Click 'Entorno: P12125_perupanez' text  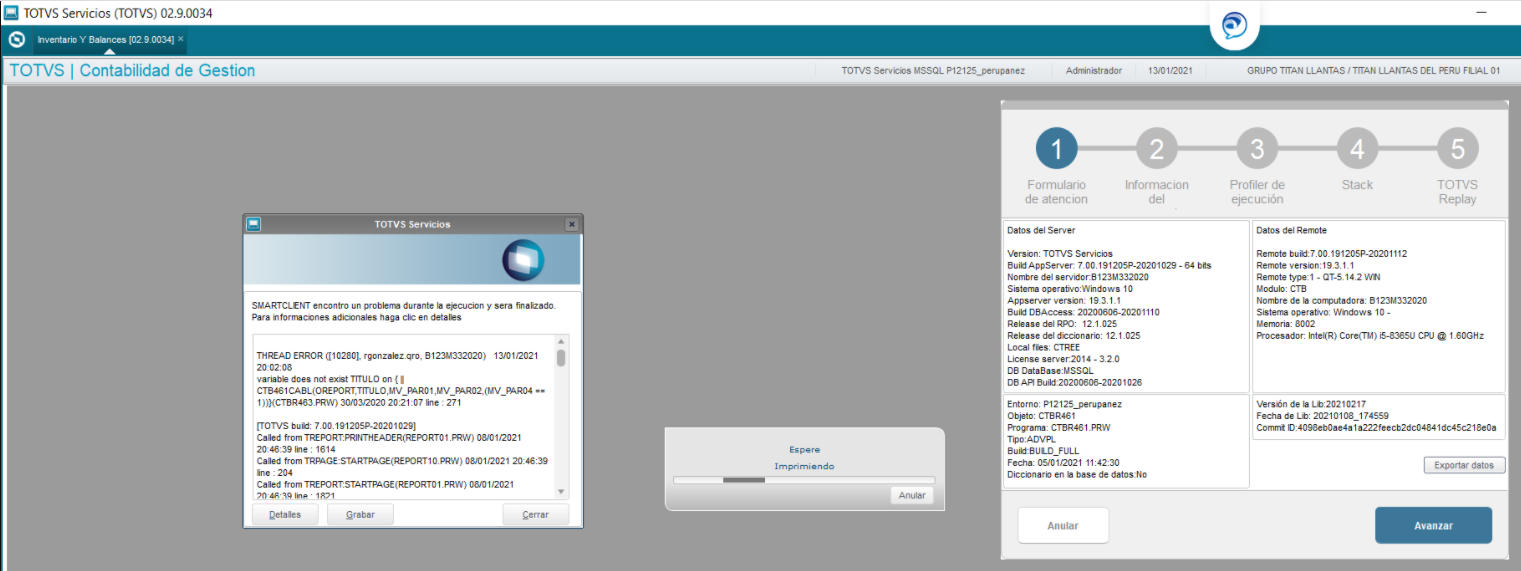click(1065, 404)
